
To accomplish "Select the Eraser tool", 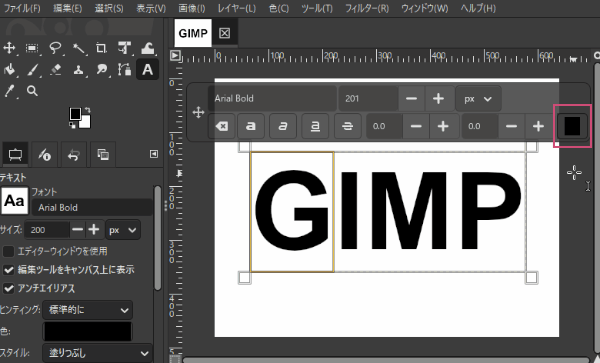I will pyautogui.click(x=55, y=70).
